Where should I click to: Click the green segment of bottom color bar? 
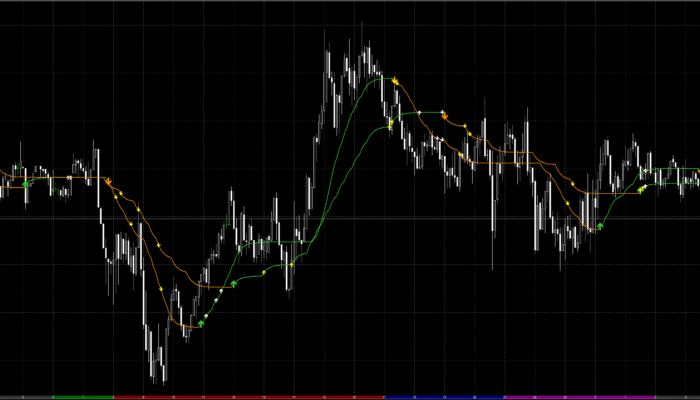click(x=82, y=397)
